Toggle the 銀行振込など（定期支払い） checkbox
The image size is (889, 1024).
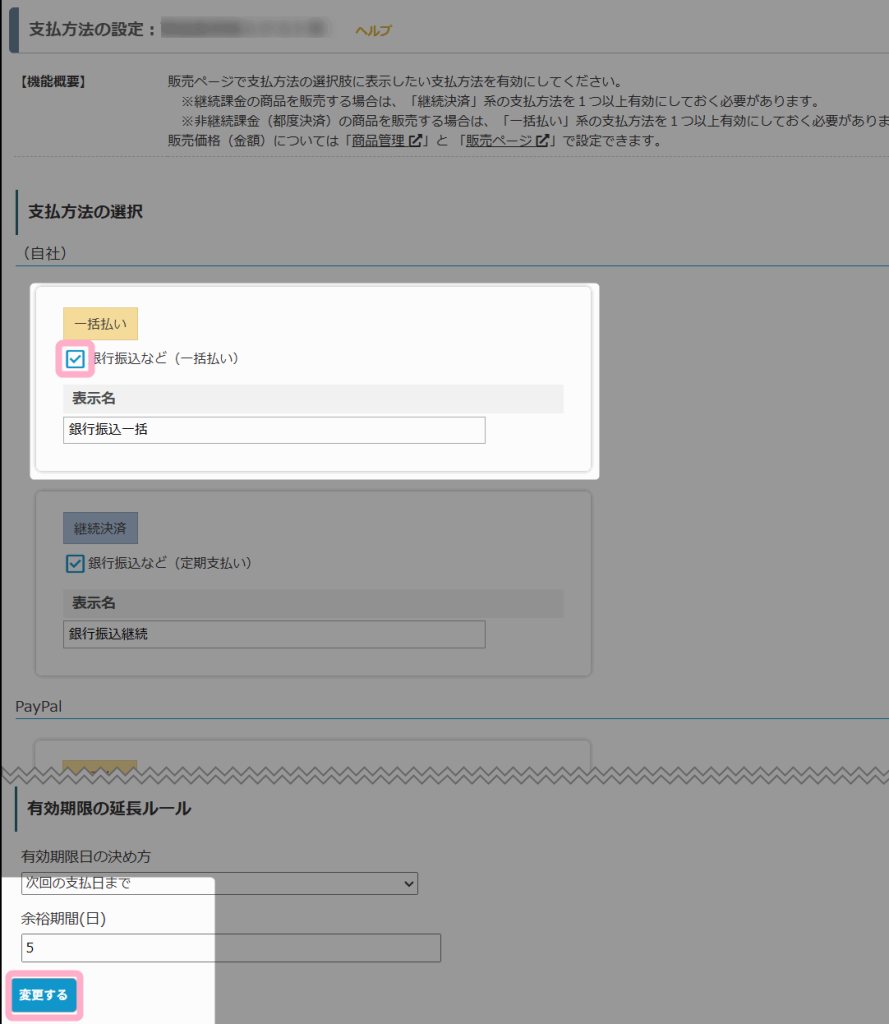pos(75,563)
